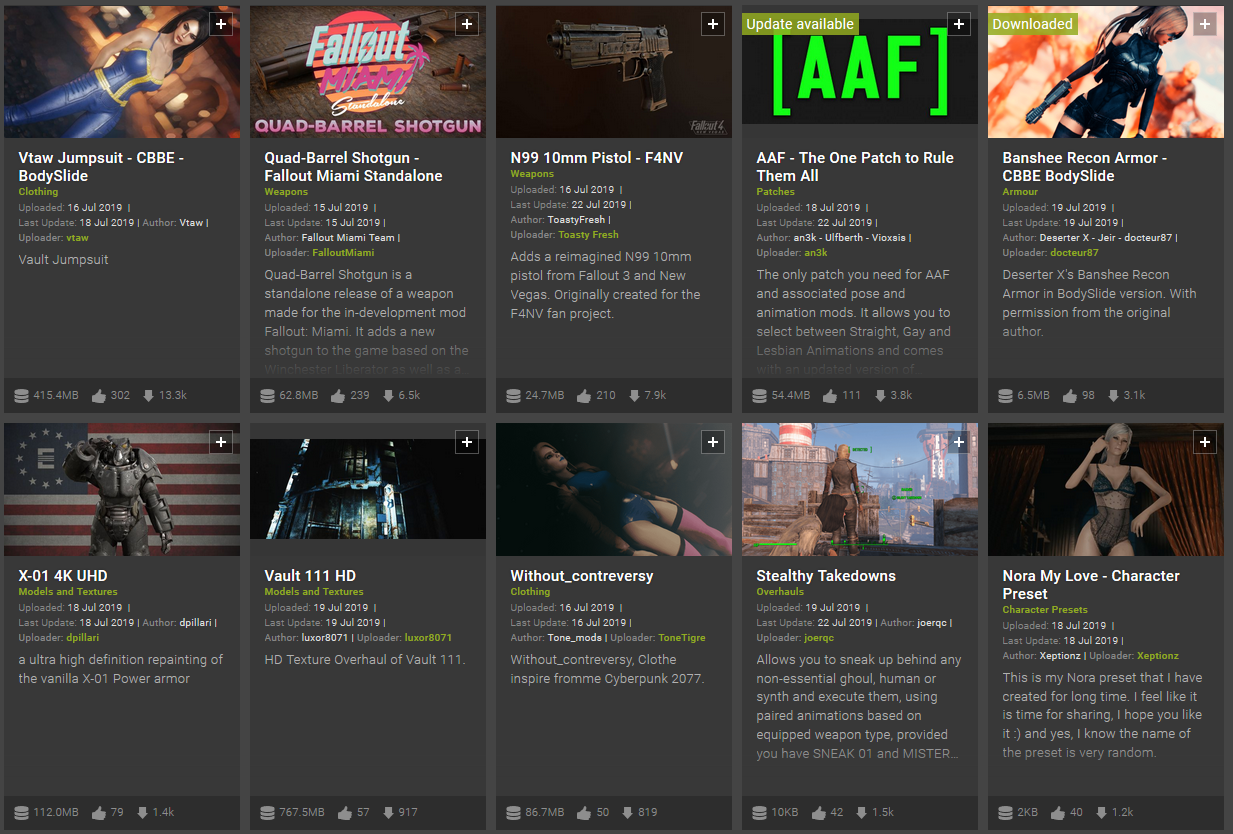Click download arrow icon on Vtaw Jumpsuit card
The height and width of the screenshot is (834, 1233).
coord(149,395)
